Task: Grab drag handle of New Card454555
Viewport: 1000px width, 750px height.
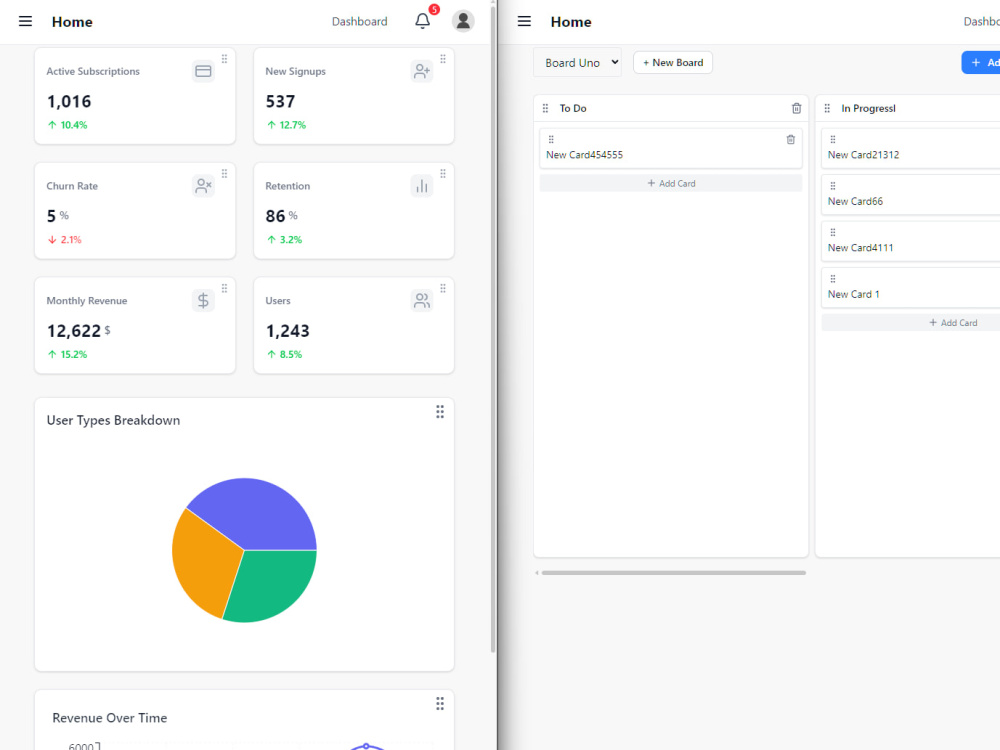Action: (551, 140)
